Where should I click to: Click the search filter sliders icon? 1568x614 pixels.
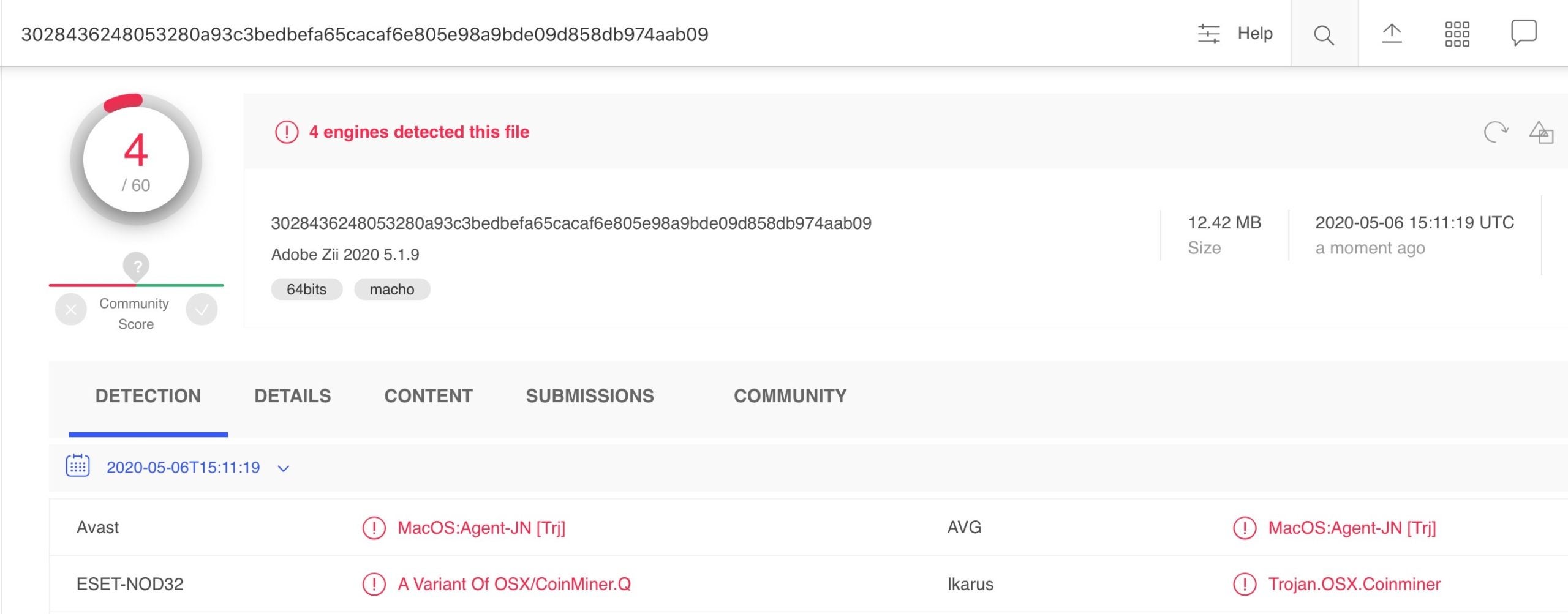coord(1208,34)
